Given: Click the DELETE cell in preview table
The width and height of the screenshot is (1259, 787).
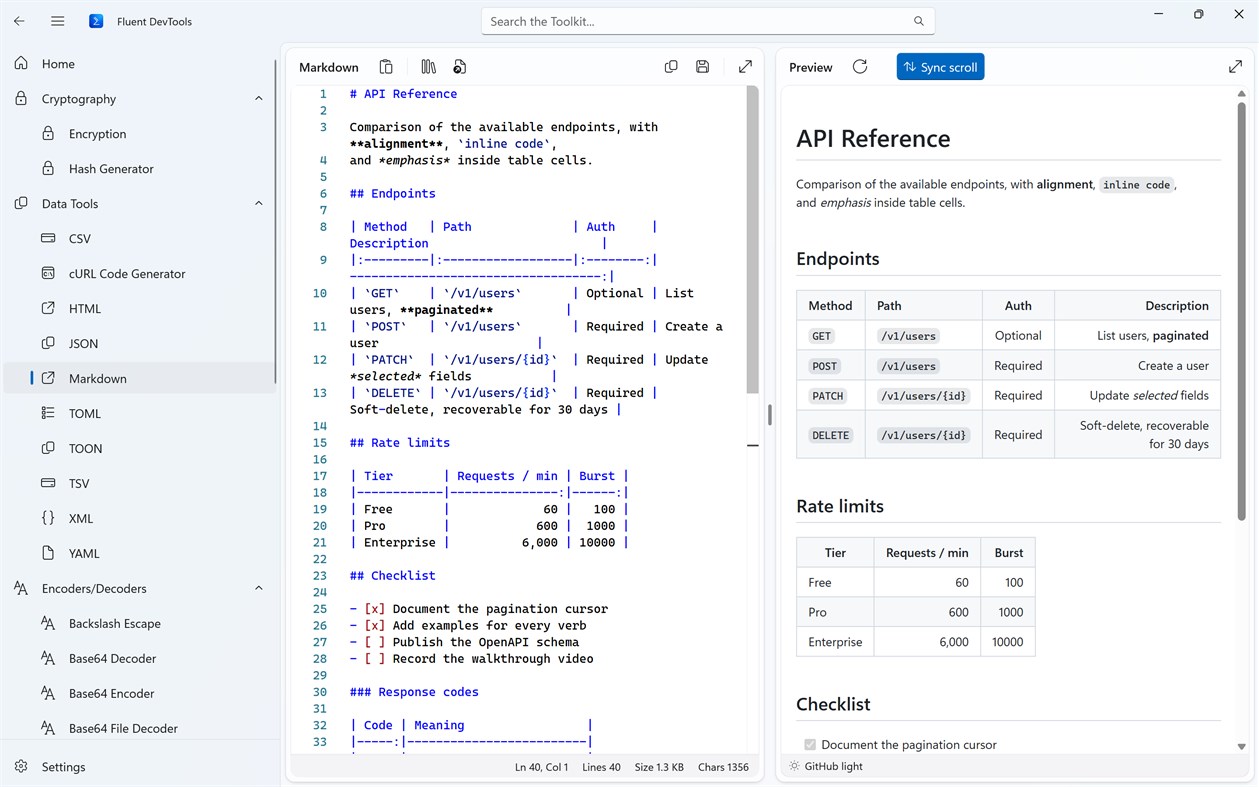Looking at the screenshot, I should click(830, 436).
